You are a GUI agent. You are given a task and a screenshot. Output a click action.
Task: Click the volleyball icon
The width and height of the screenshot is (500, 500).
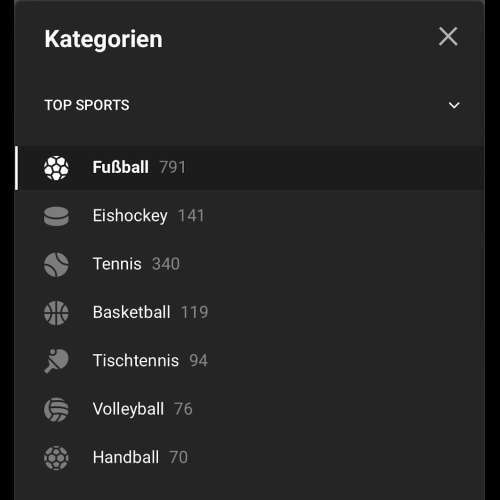pos(56,410)
